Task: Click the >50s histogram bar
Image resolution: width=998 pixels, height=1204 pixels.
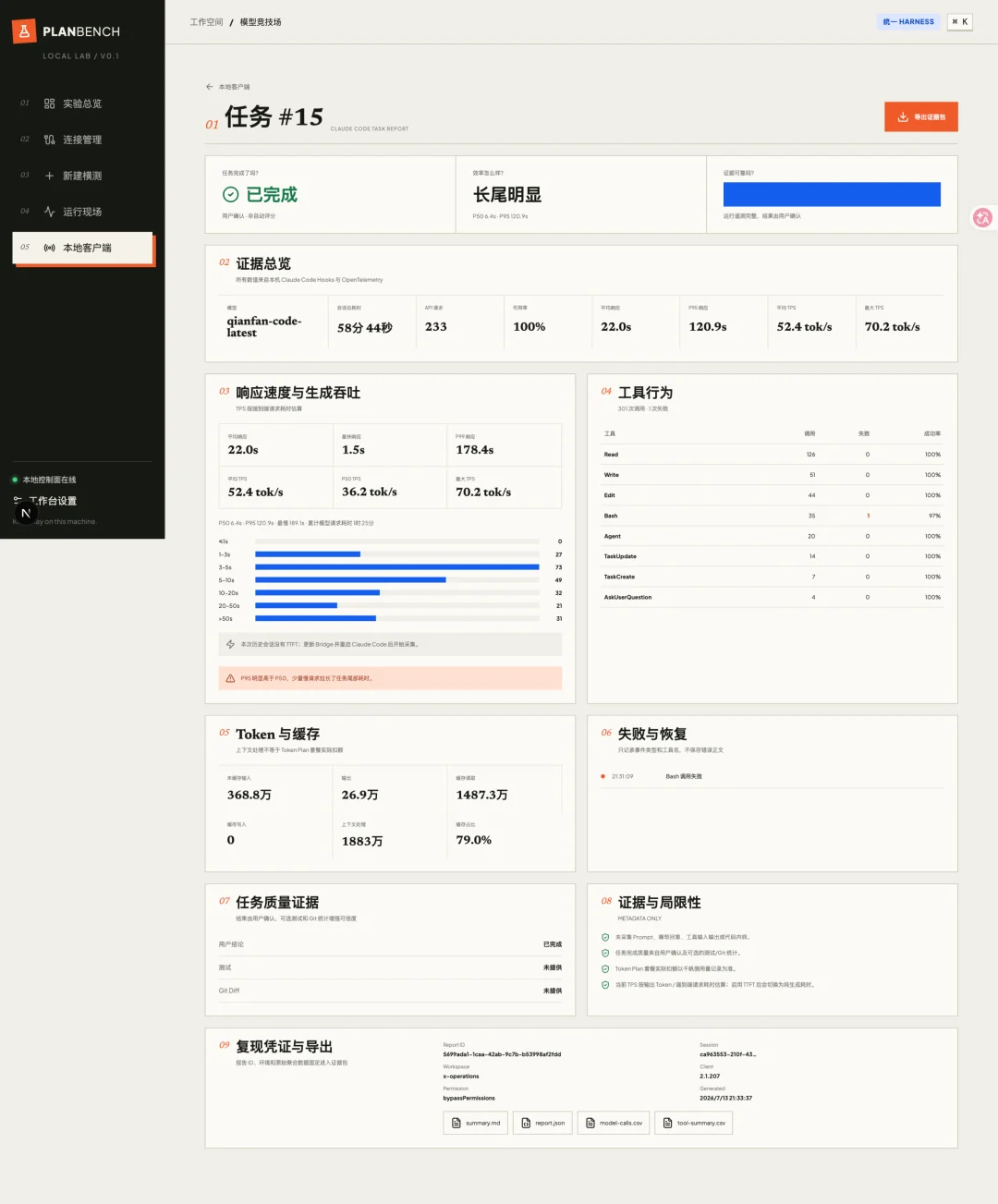Action: [x=315, y=618]
